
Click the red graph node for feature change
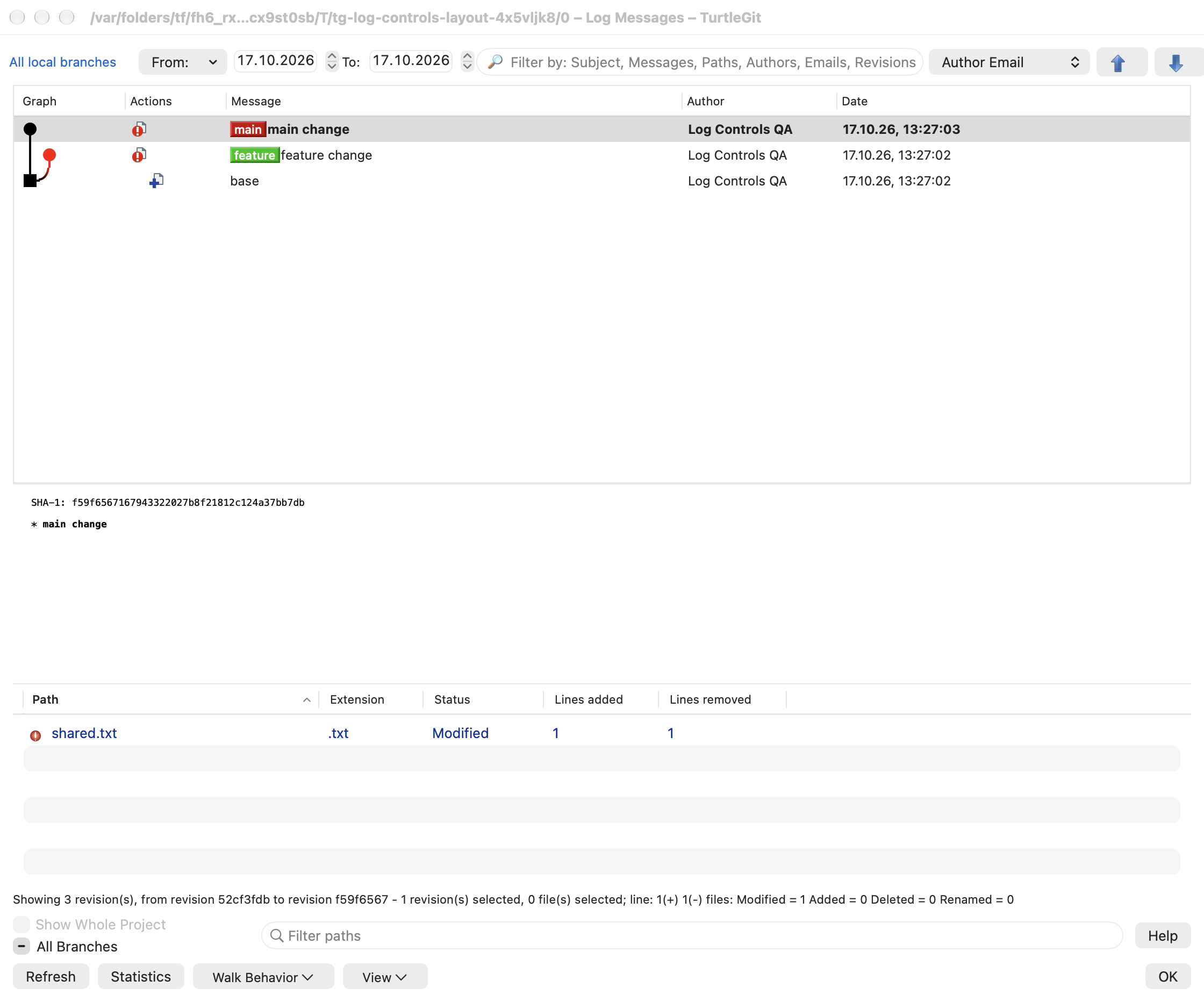pos(49,155)
